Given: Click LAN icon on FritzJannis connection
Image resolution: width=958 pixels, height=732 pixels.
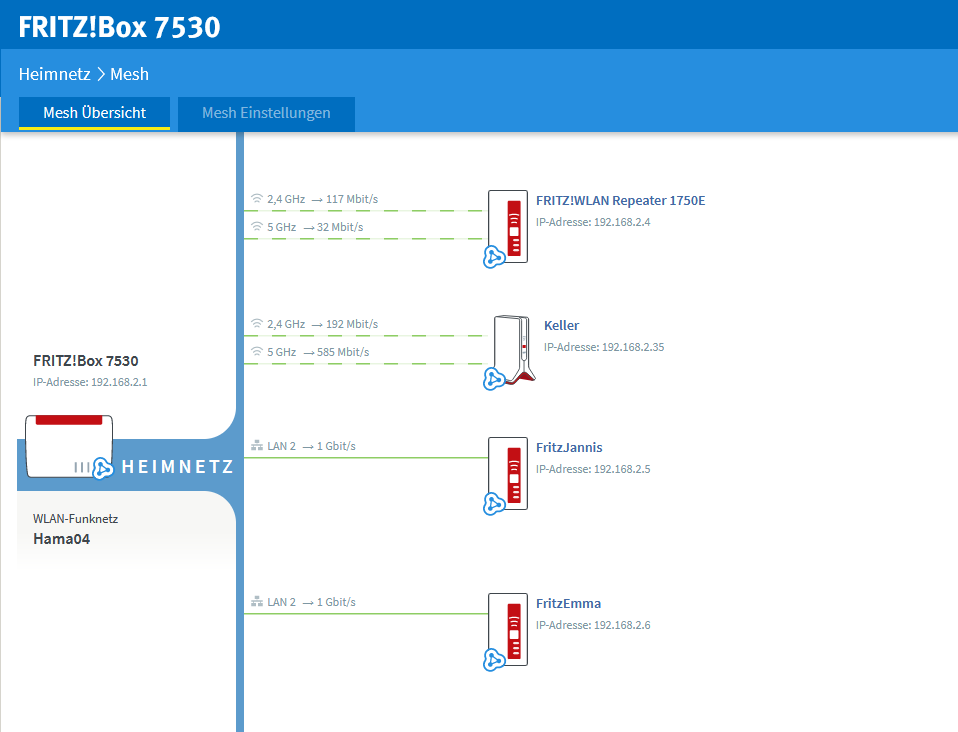Looking at the screenshot, I should 257,446.
